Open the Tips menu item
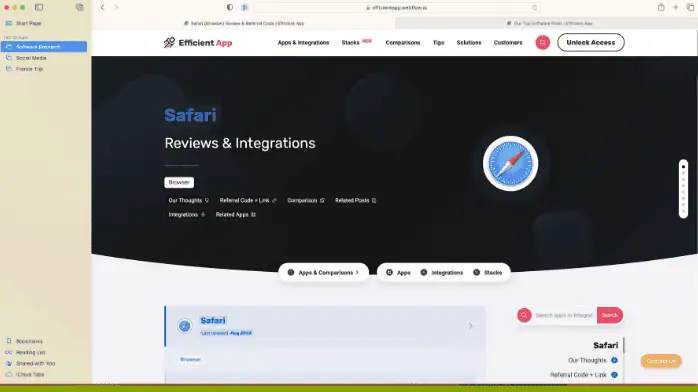This screenshot has height=392, width=698. pos(438,43)
